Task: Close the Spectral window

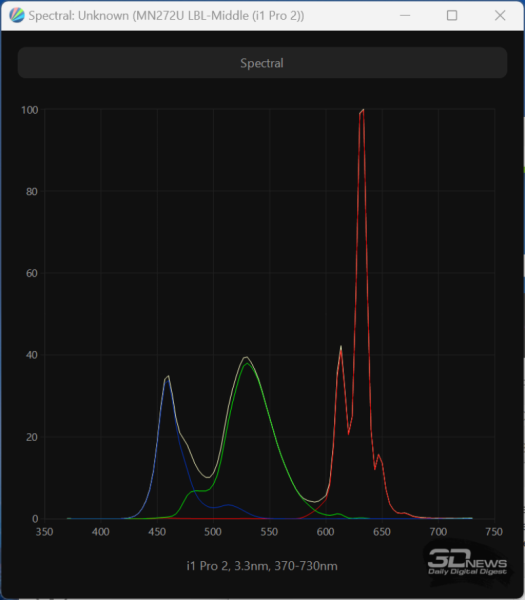Action: click(500, 16)
